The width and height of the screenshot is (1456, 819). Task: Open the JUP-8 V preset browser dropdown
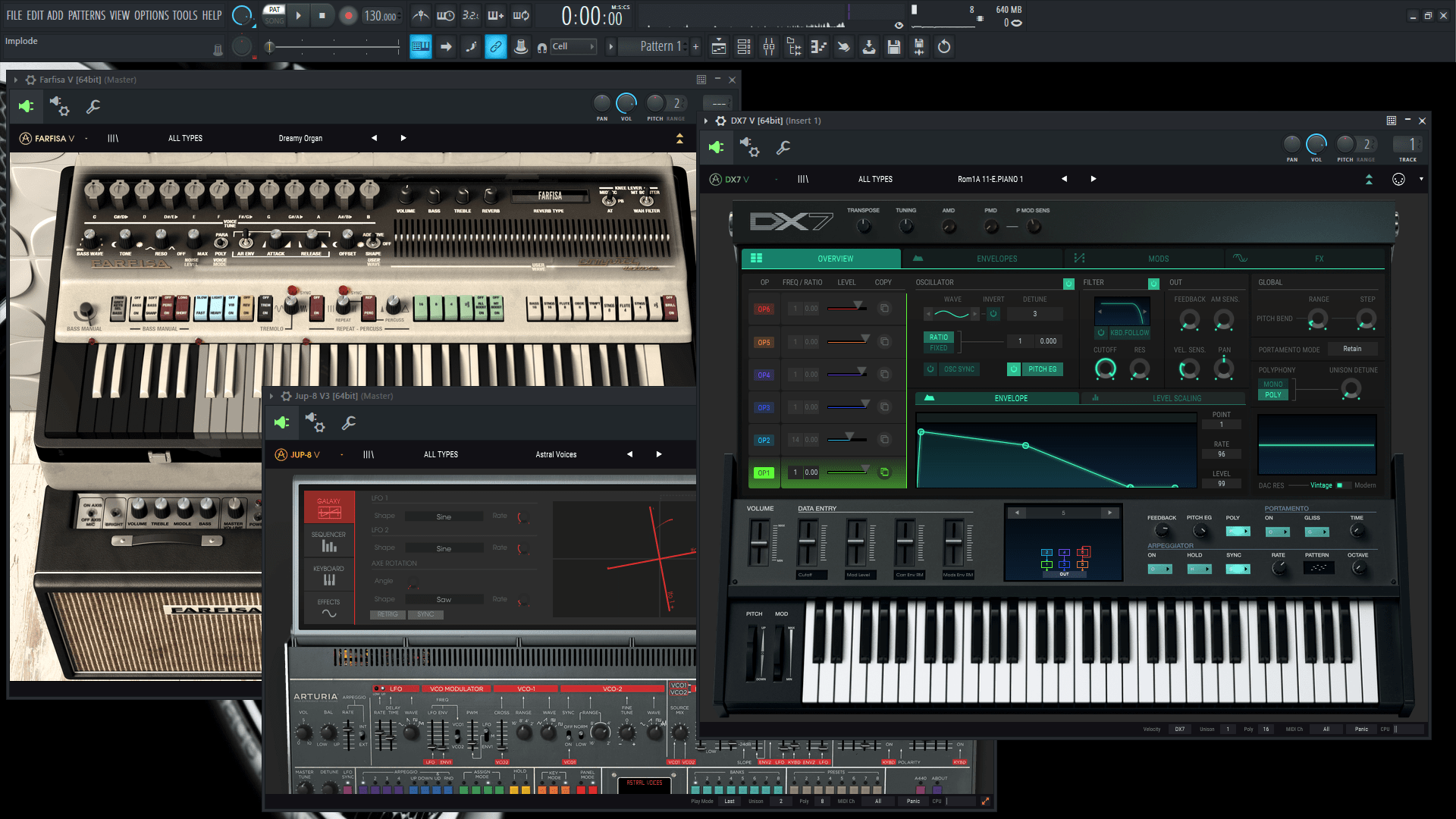(x=555, y=455)
